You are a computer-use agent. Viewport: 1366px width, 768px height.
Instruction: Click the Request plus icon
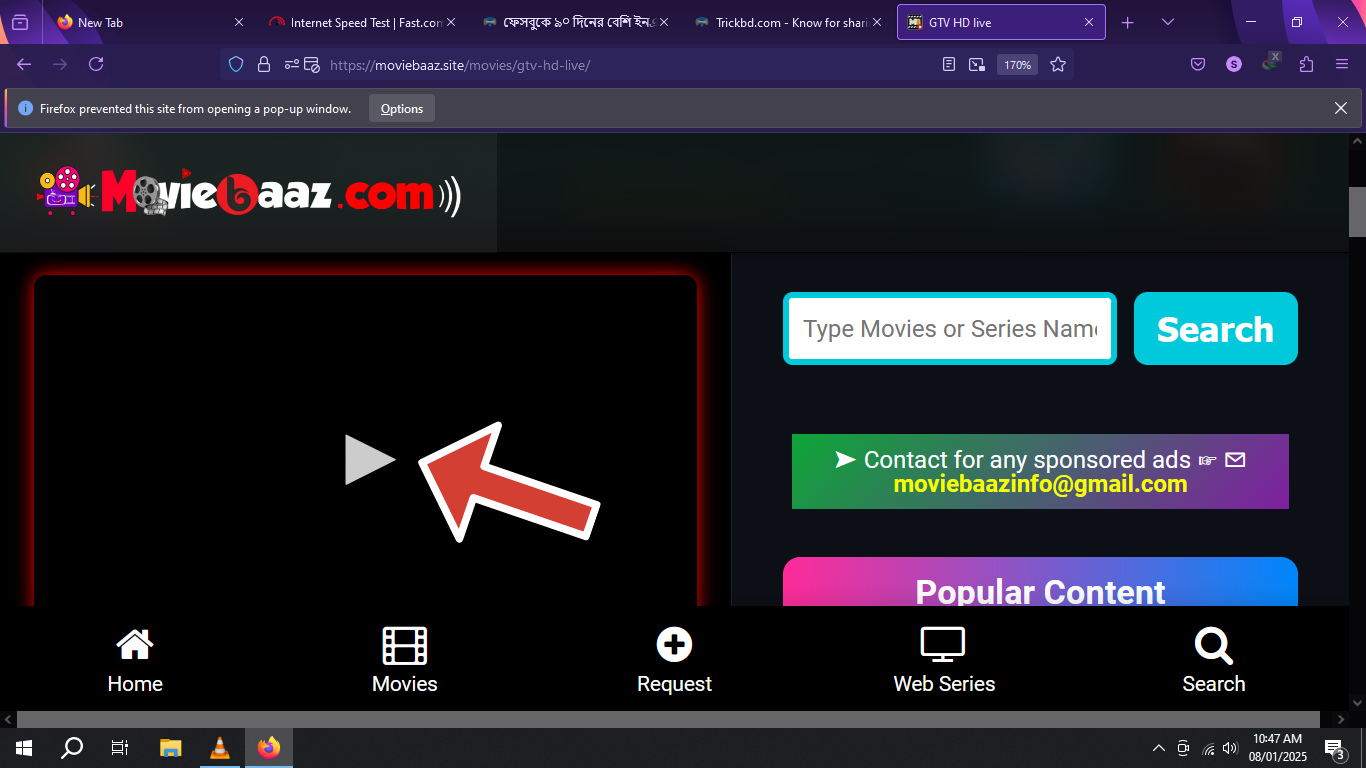pos(674,645)
